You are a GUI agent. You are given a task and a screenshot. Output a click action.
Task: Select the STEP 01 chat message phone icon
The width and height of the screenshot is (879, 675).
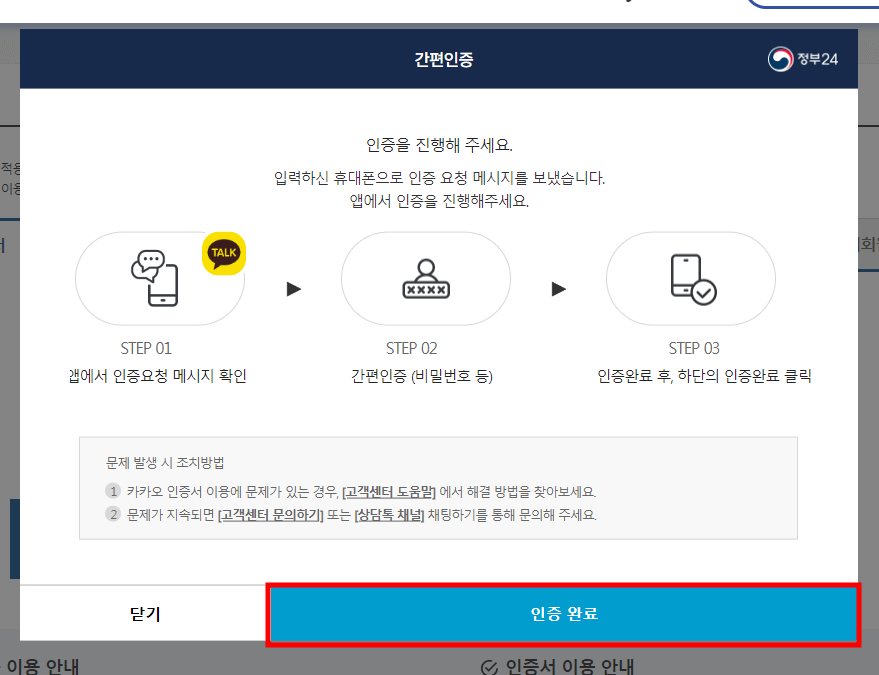155,280
